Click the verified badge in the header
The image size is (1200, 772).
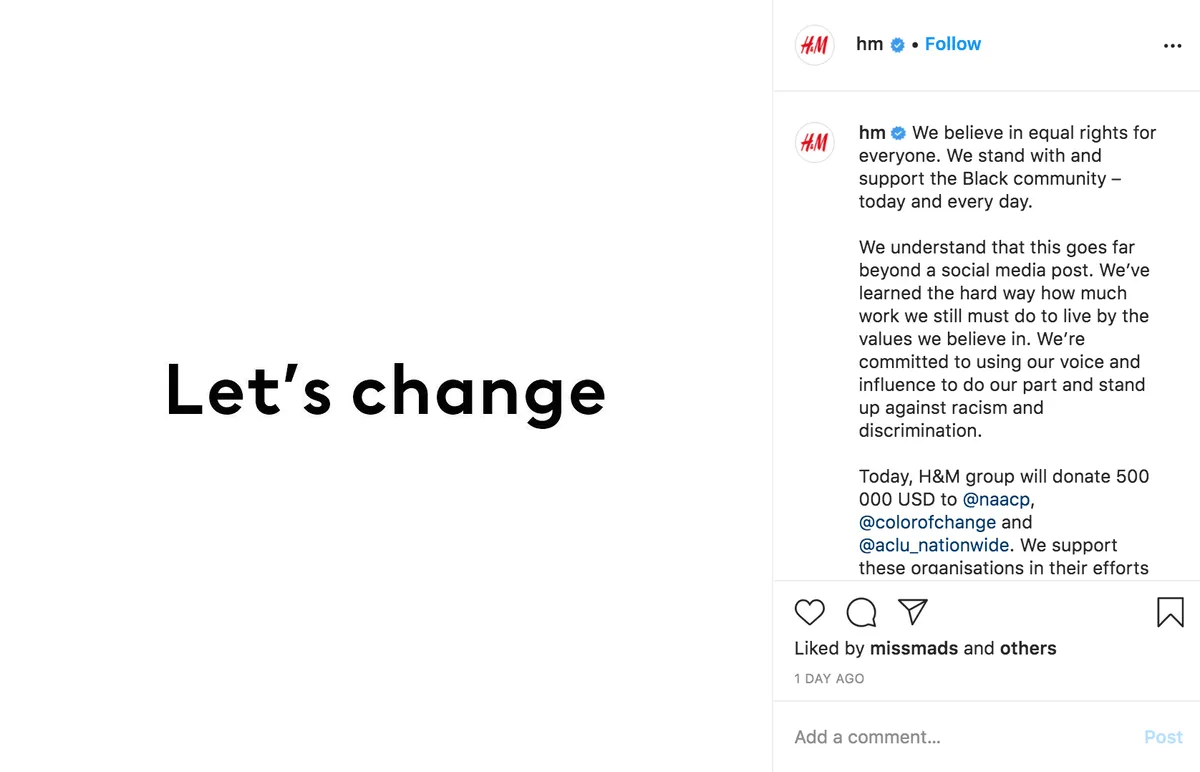click(897, 45)
